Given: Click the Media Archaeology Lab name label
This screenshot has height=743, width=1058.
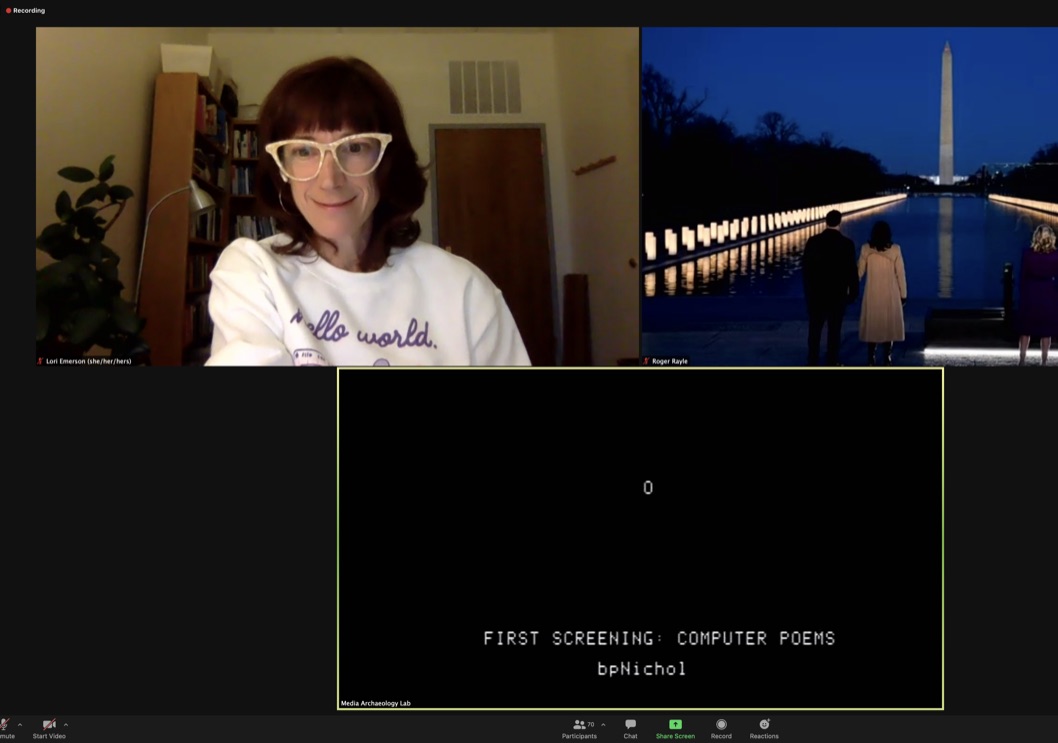Looking at the screenshot, I should (376, 703).
